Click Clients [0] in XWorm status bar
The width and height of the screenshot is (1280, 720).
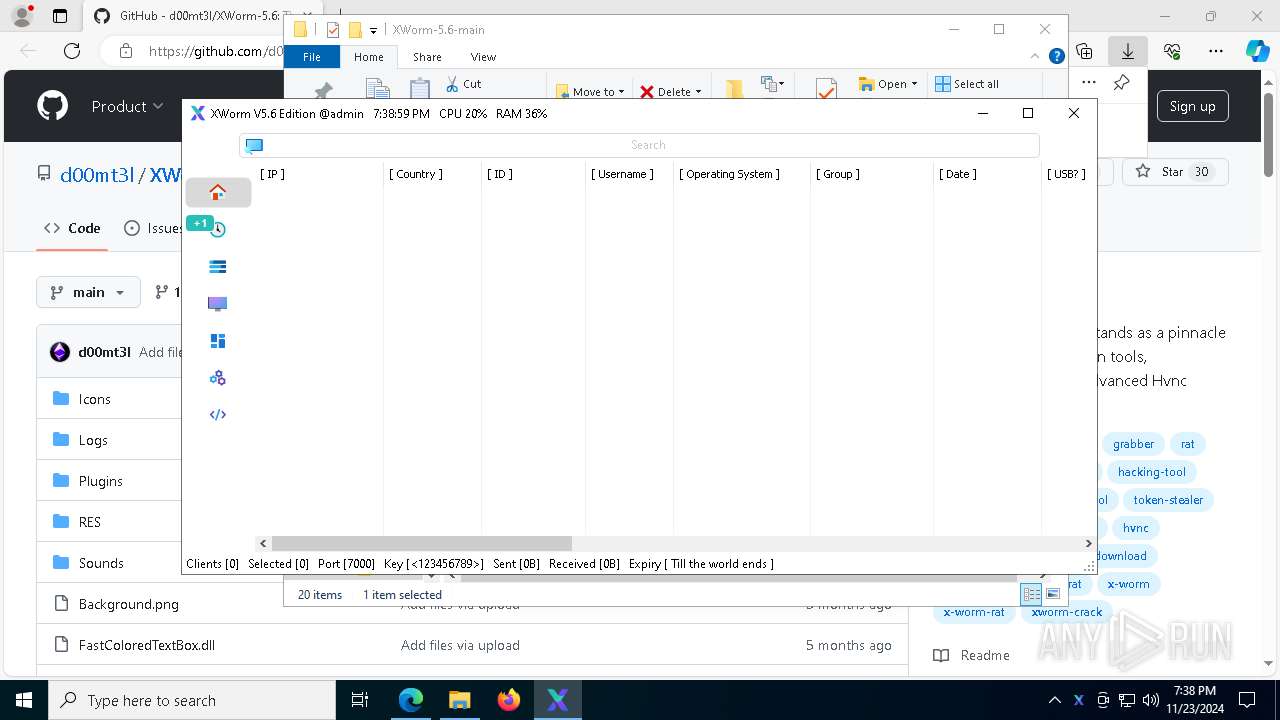tap(212, 564)
